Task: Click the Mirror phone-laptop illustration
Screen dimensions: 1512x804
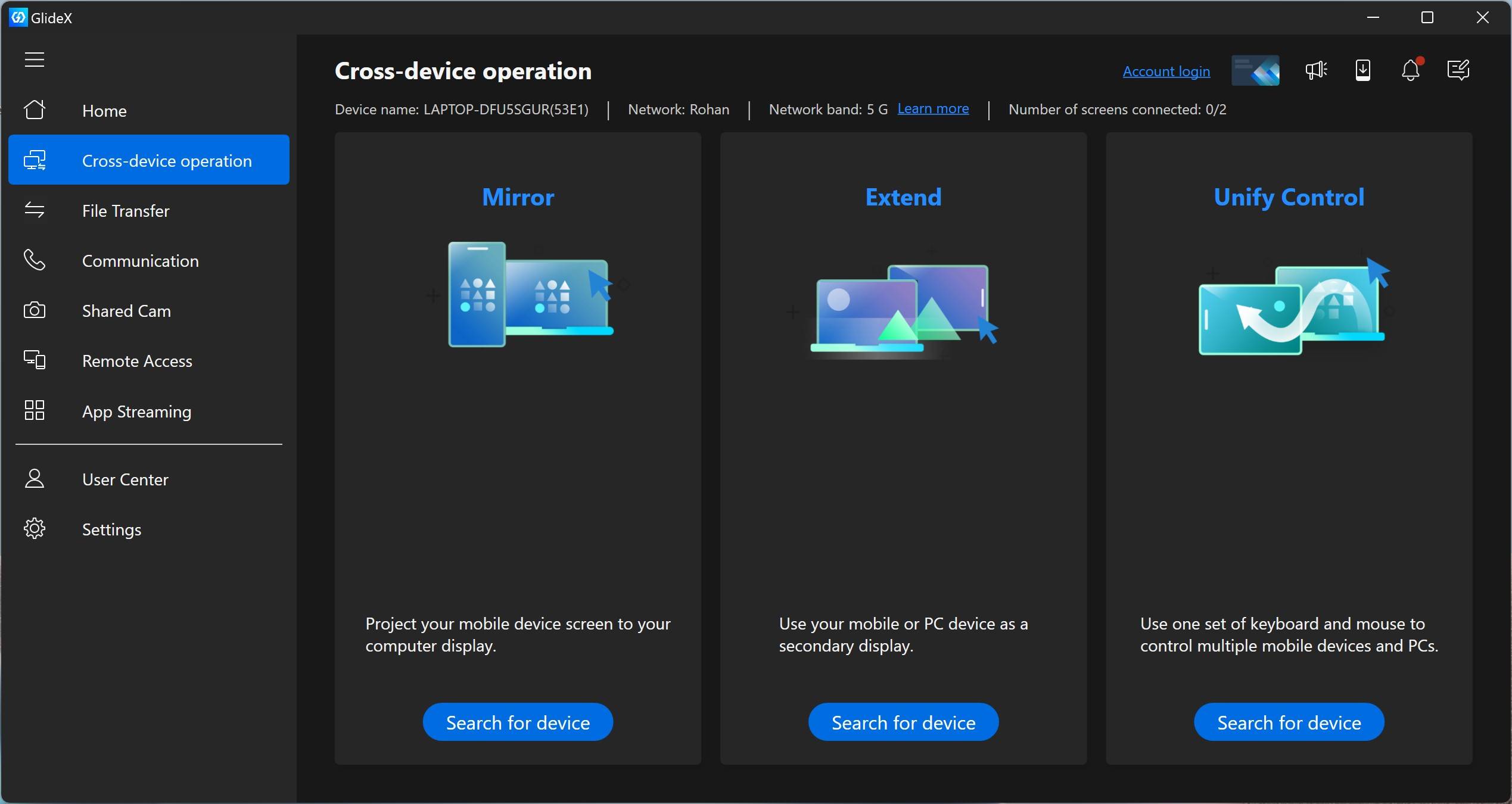Action: [x=530, y=295]
